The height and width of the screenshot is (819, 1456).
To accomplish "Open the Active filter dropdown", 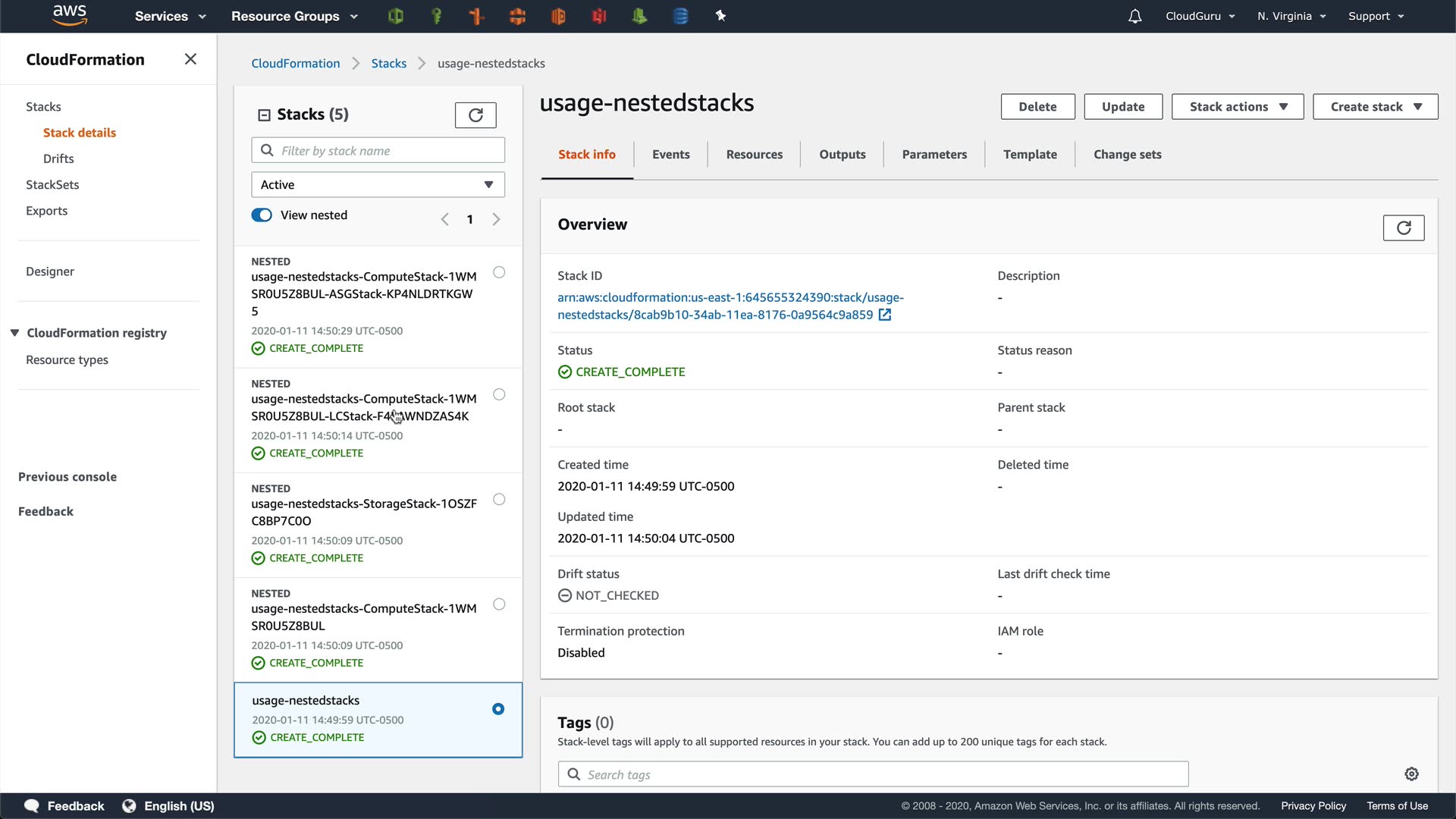I will point(378,184).
